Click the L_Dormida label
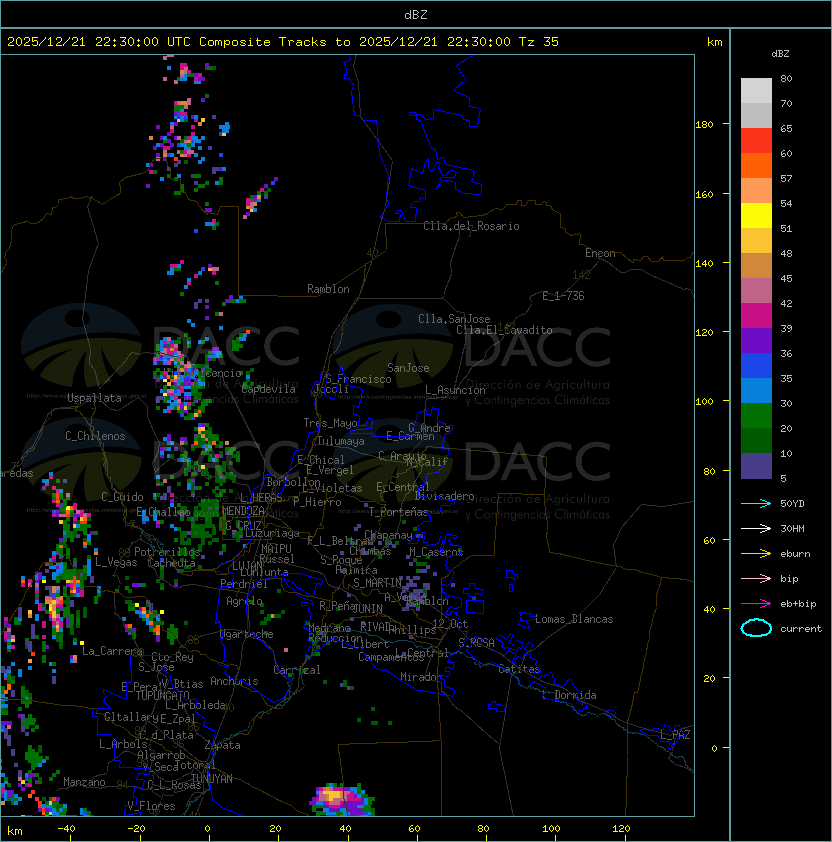832x842 pixels. point(569,695)
